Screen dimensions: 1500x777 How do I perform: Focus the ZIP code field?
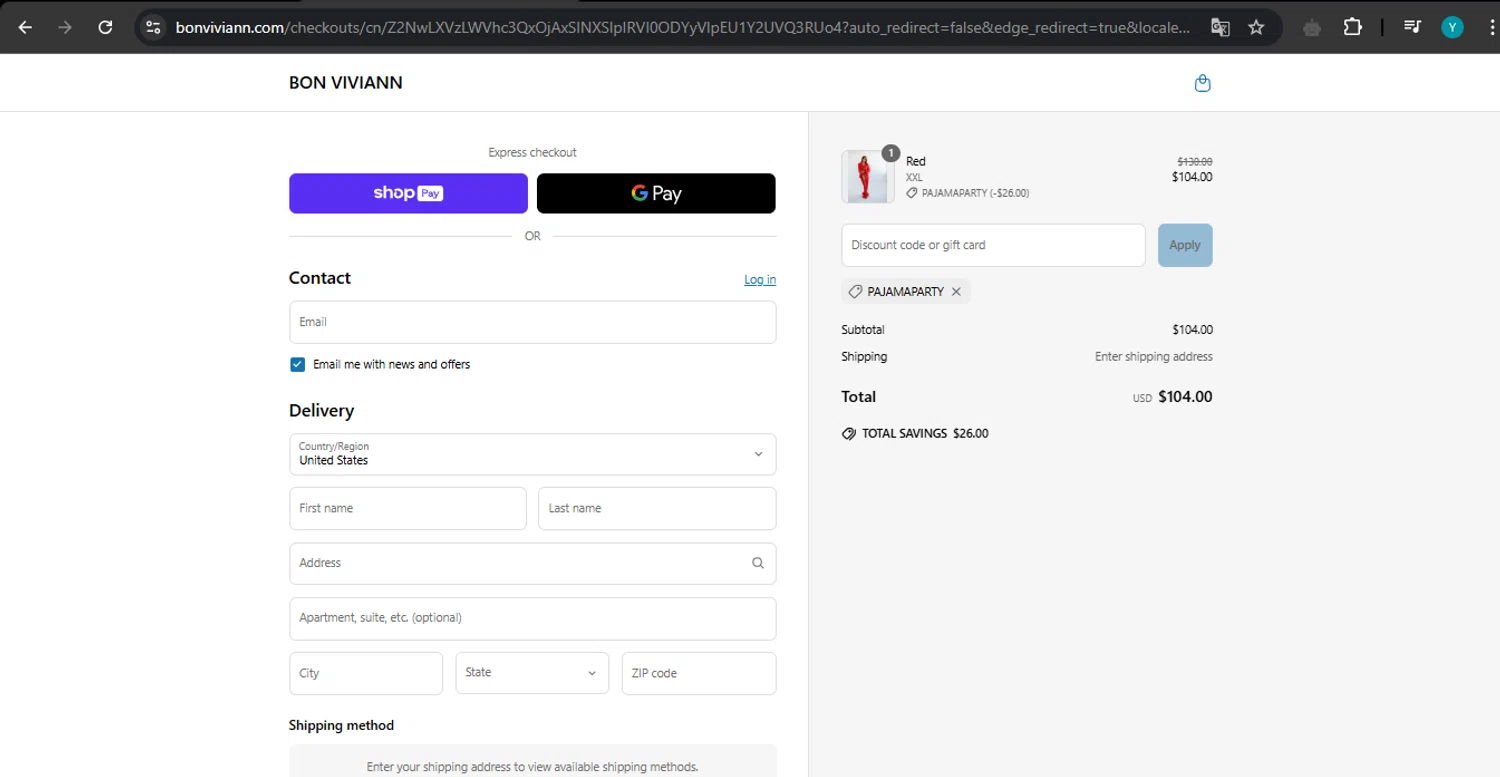699,673
